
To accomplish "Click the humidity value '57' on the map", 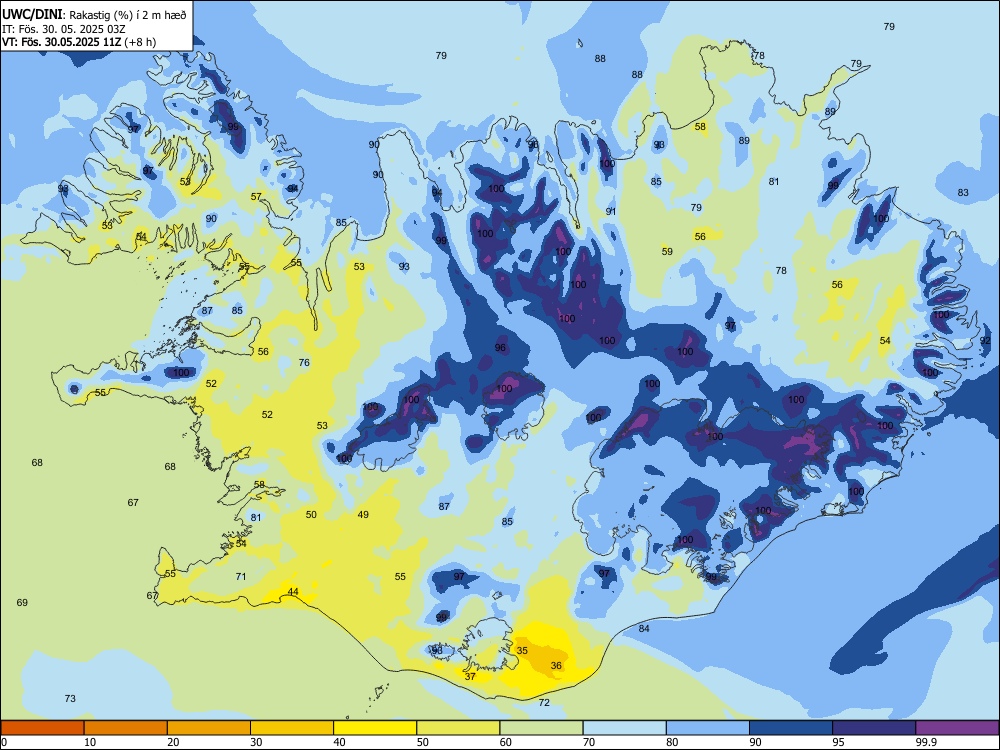I will (256, 196).
